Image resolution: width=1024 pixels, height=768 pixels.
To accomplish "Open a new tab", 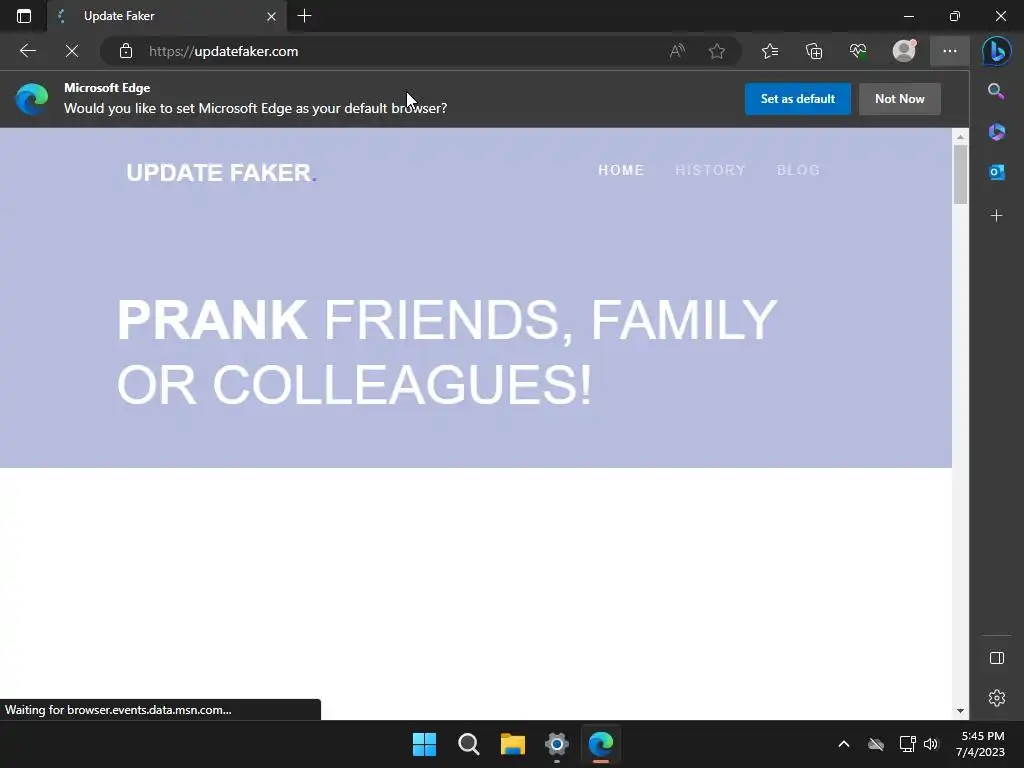I will click(304, 16).
